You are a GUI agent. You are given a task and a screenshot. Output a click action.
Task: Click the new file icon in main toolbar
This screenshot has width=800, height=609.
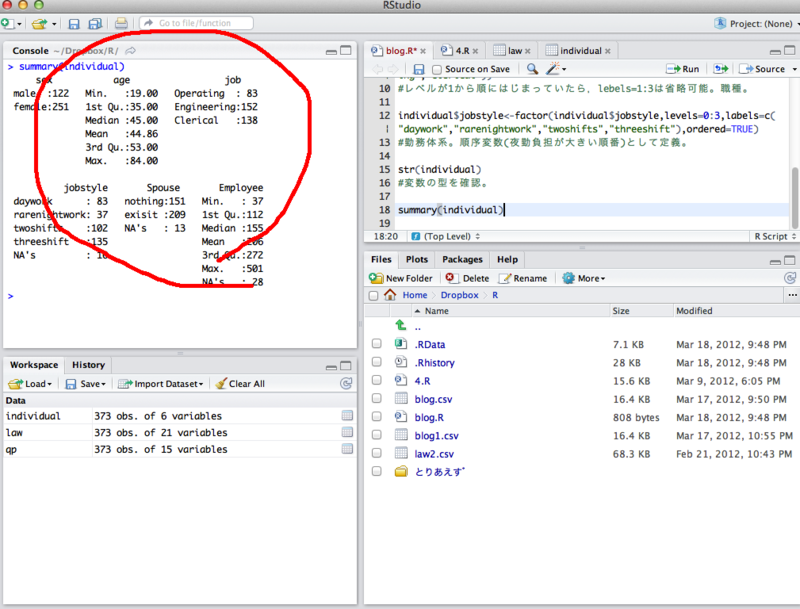click(x=7, y=23)
